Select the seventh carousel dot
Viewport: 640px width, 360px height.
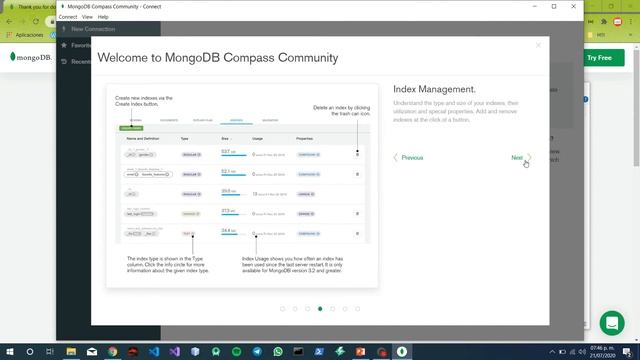(x=358, y=309)
